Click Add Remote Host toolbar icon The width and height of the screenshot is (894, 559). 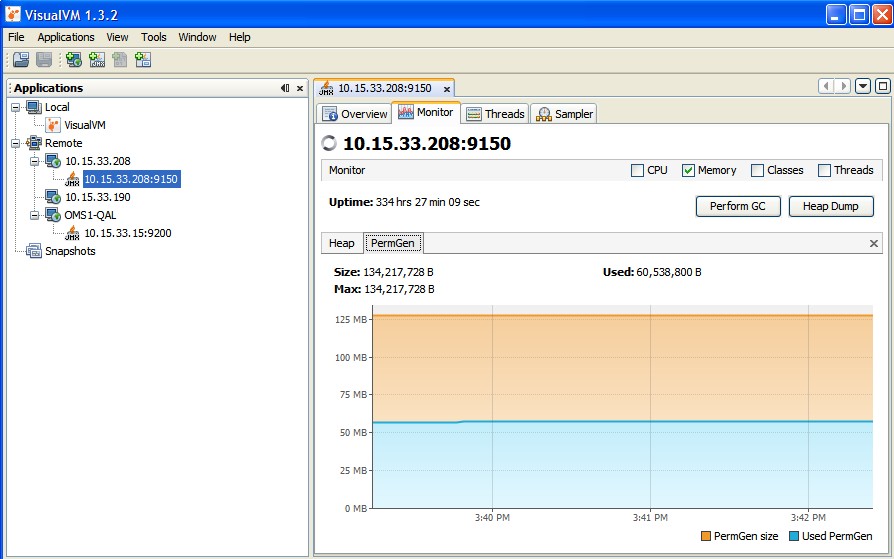click(74, 59)
